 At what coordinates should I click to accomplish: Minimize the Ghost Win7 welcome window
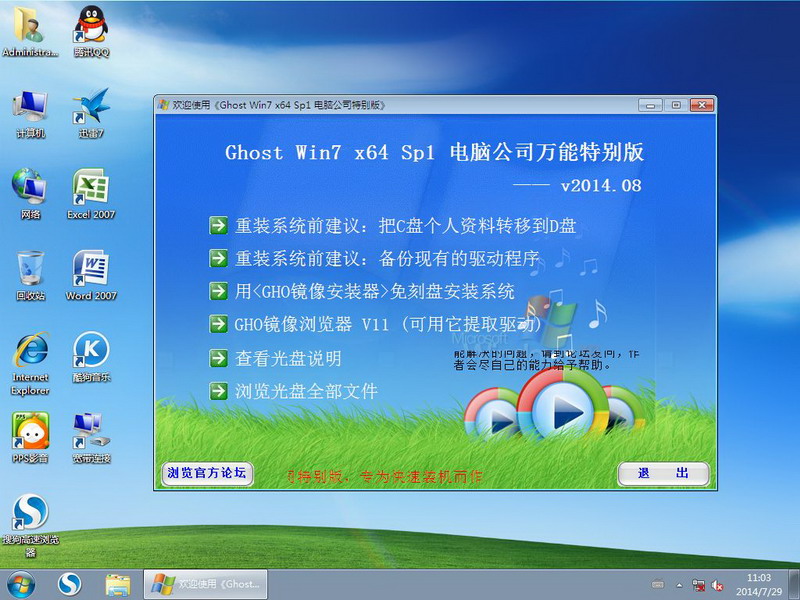pyautogui.click(x=650, y=105)
